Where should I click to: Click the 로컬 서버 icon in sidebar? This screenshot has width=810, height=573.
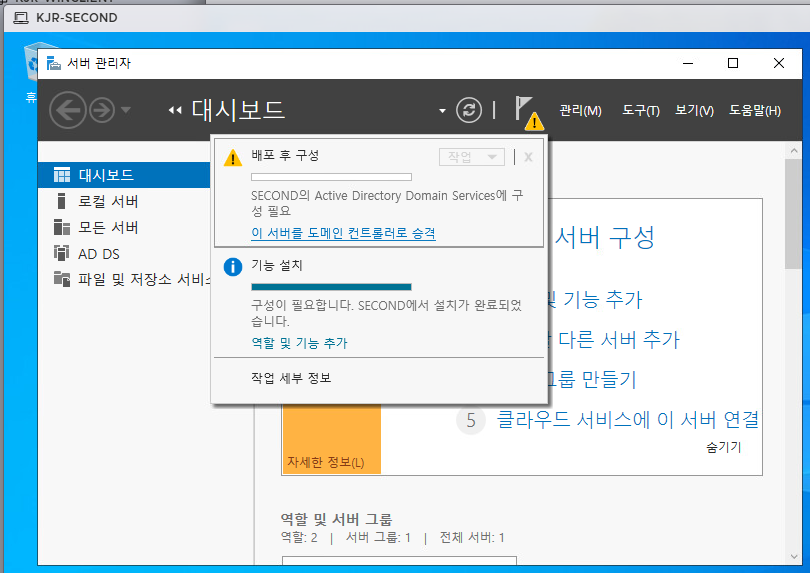point(61,201)
